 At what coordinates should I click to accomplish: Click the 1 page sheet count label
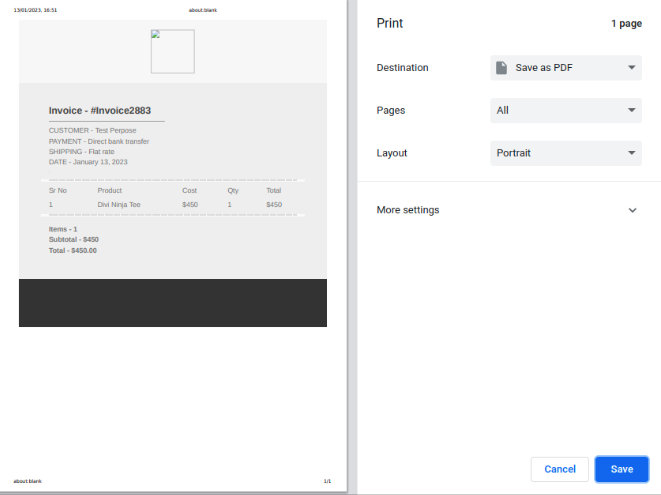click(x=626, y=23)
